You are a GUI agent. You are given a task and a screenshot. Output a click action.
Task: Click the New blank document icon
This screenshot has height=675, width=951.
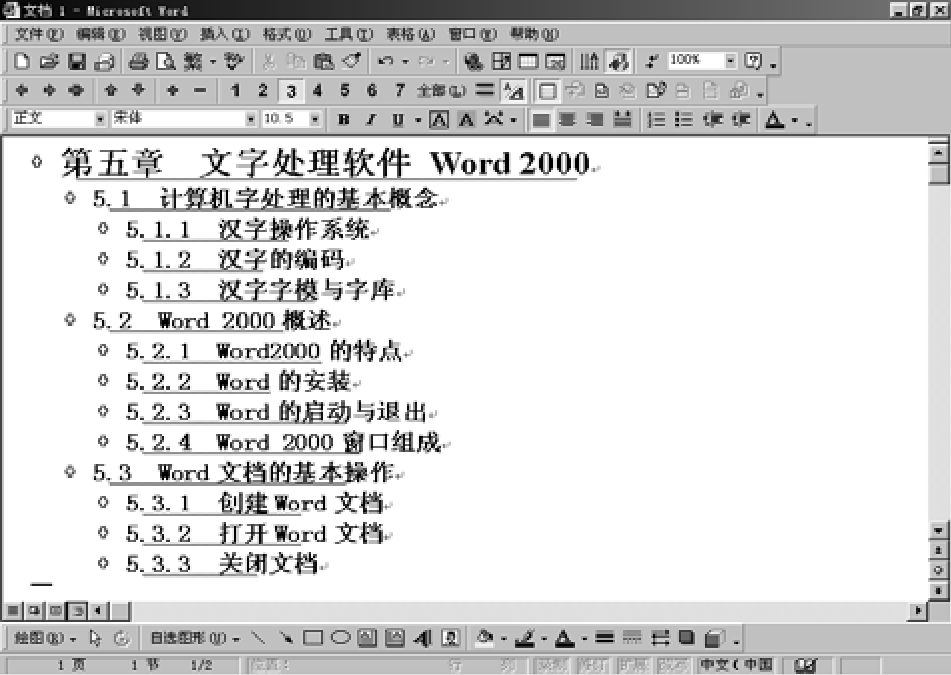(22, 61)
